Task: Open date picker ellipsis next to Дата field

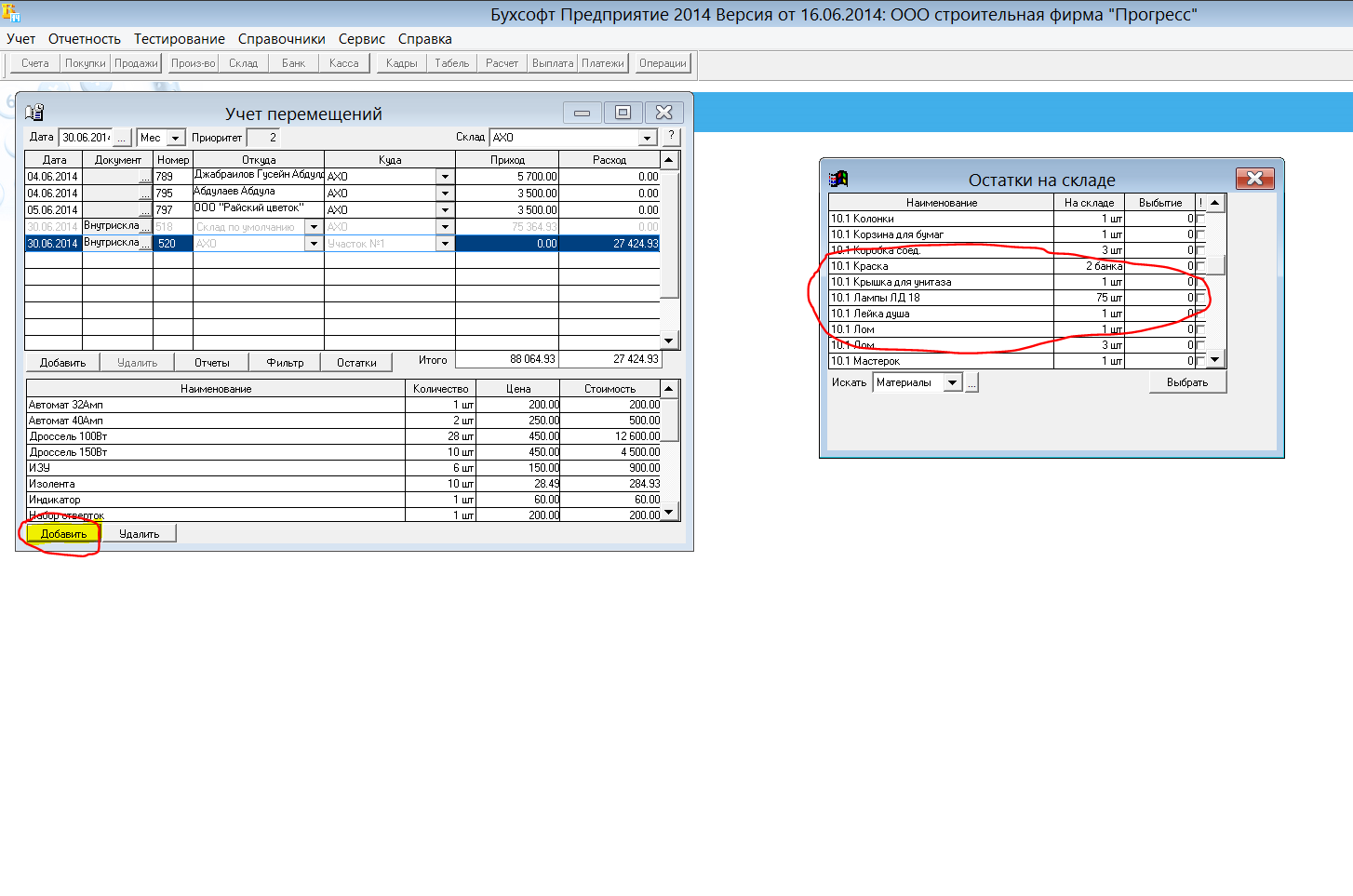Action: (122, 138)
